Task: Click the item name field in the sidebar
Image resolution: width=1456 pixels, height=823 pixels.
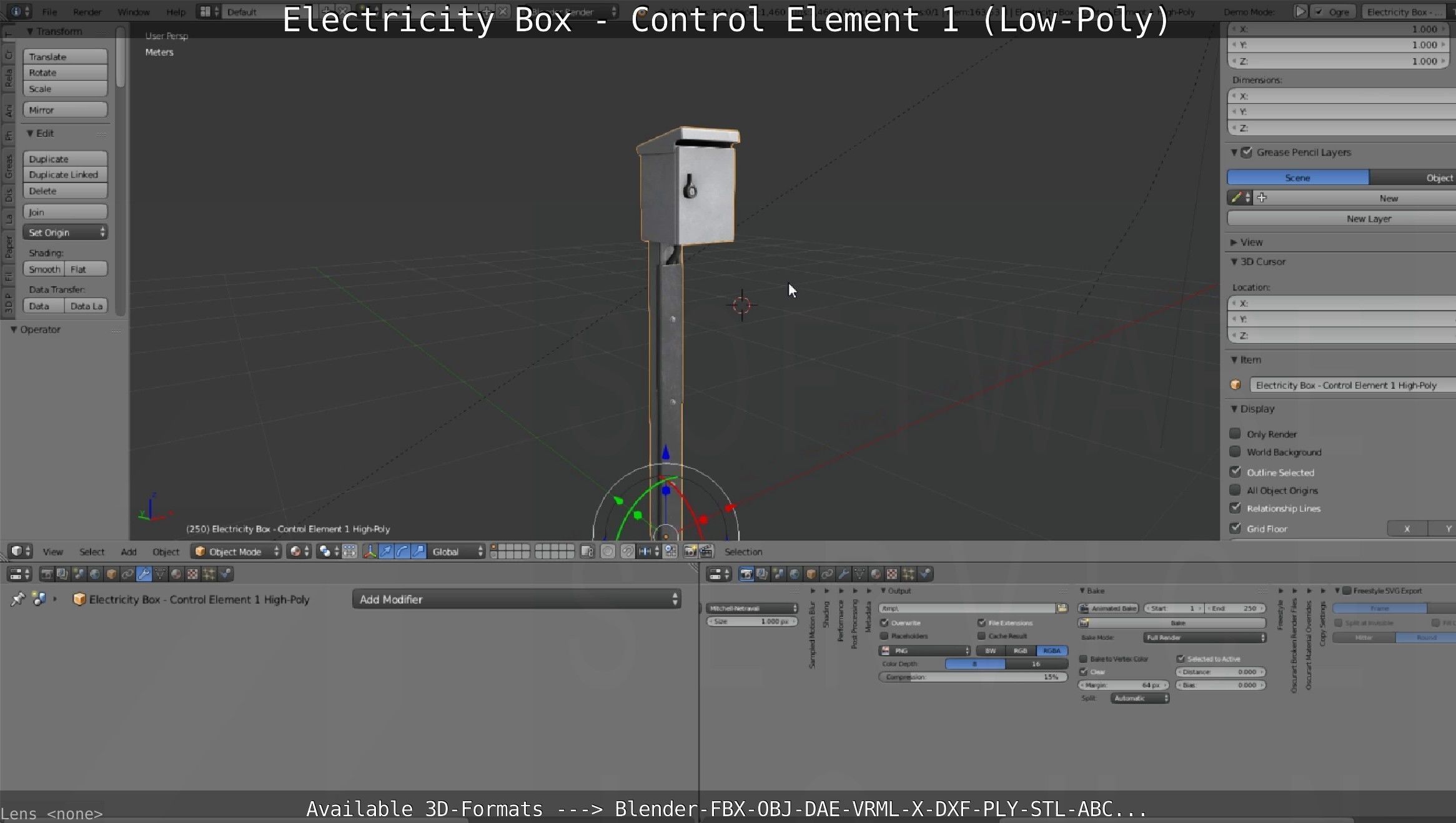Action: (1352, 385)
